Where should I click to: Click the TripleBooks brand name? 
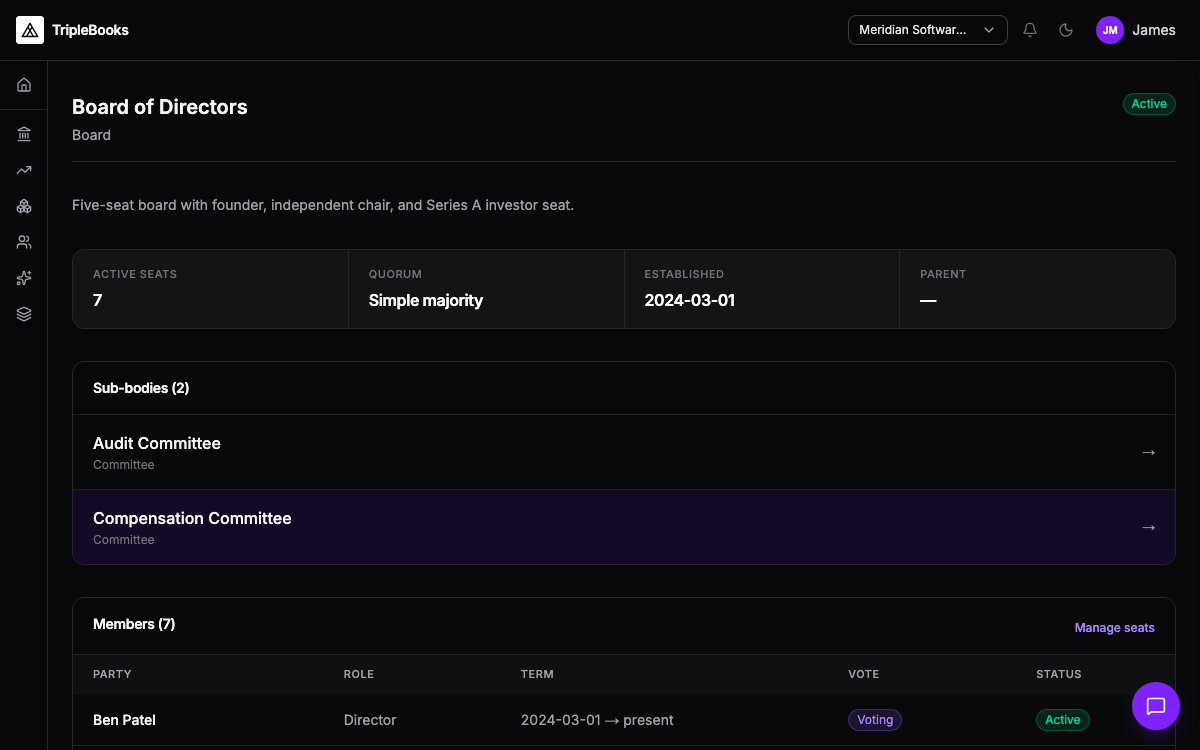click(x=90, y=30)
